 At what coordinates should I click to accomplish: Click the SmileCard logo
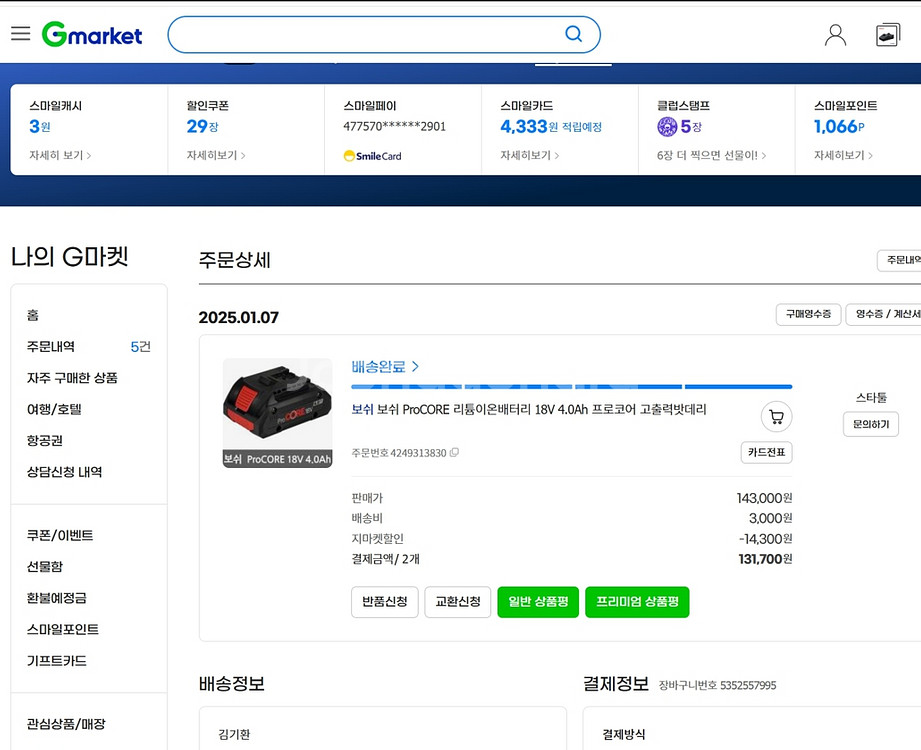pos(372,156)
